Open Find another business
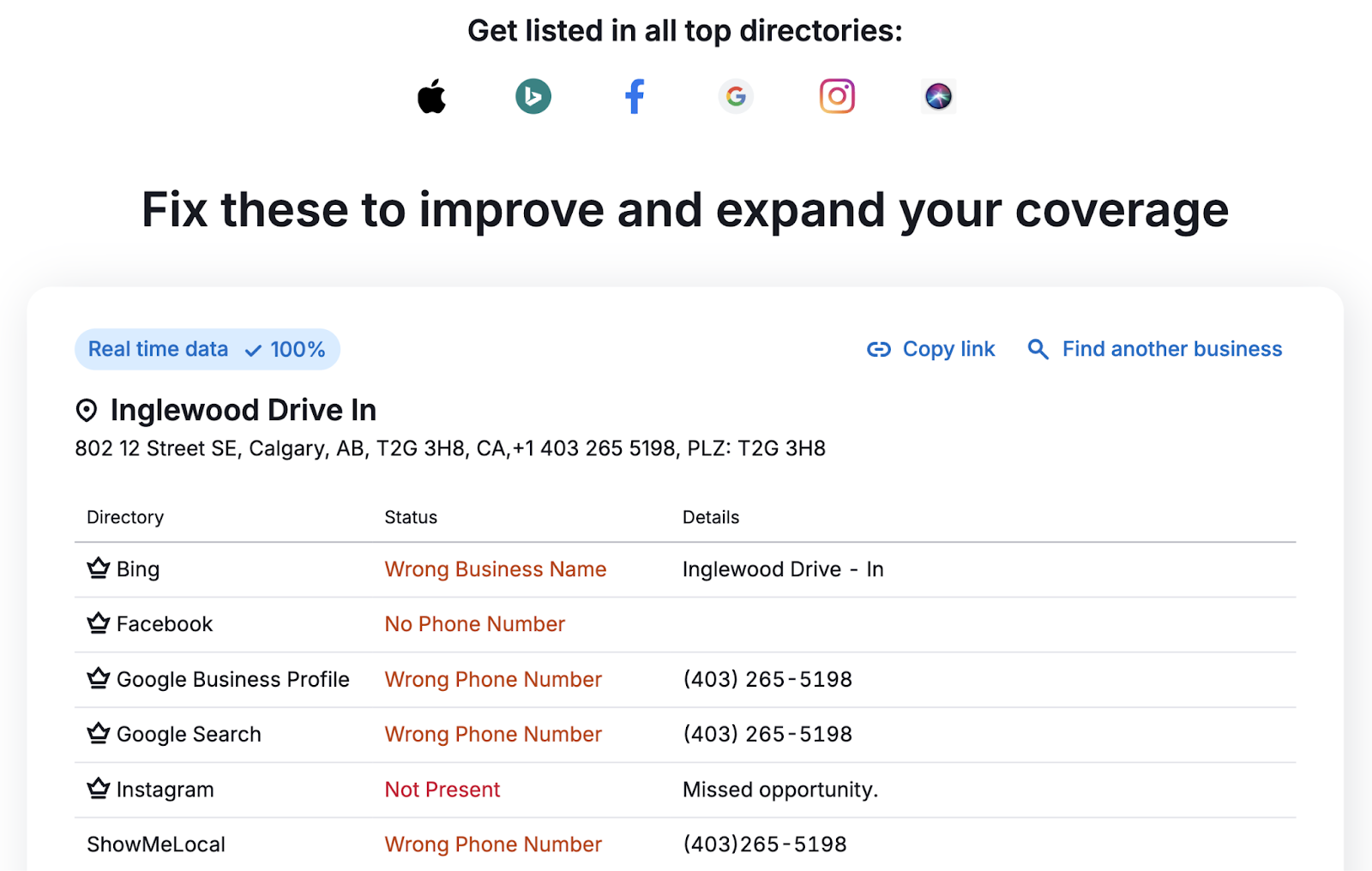This screenshot has width=1372, height=871. (1172, 349)
